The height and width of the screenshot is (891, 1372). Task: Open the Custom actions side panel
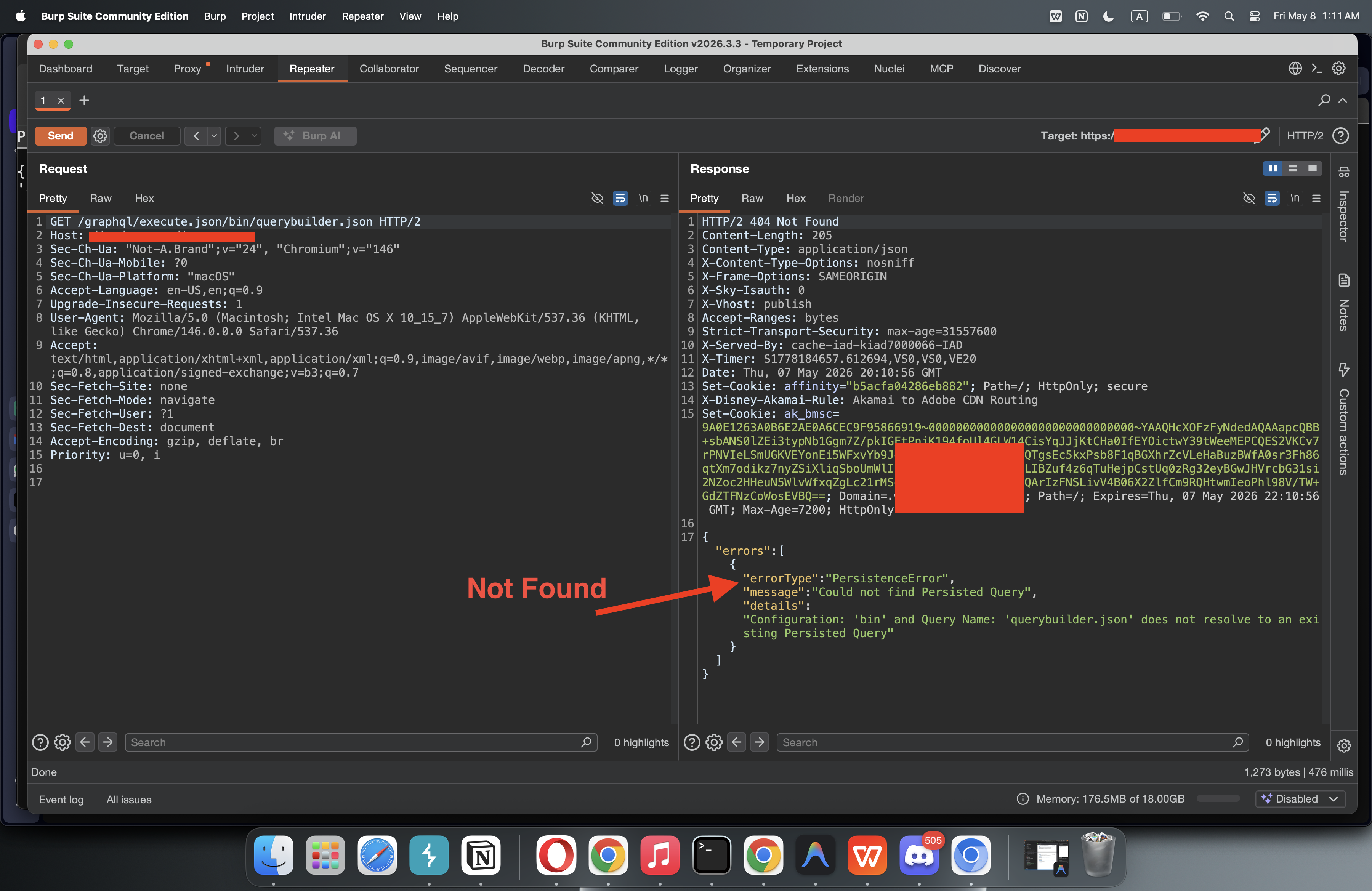click(x=1344, y=419)
